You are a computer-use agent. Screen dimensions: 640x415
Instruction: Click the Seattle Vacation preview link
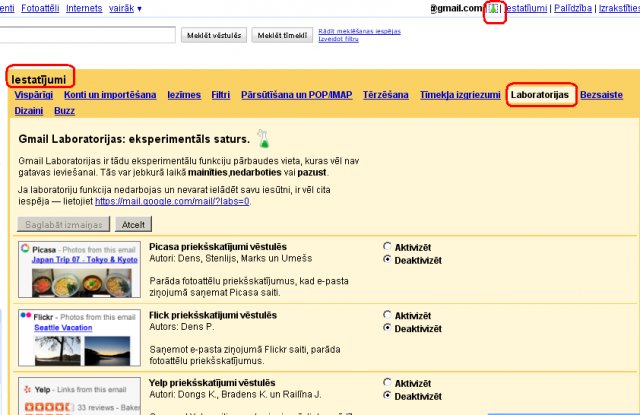[63, 327]
